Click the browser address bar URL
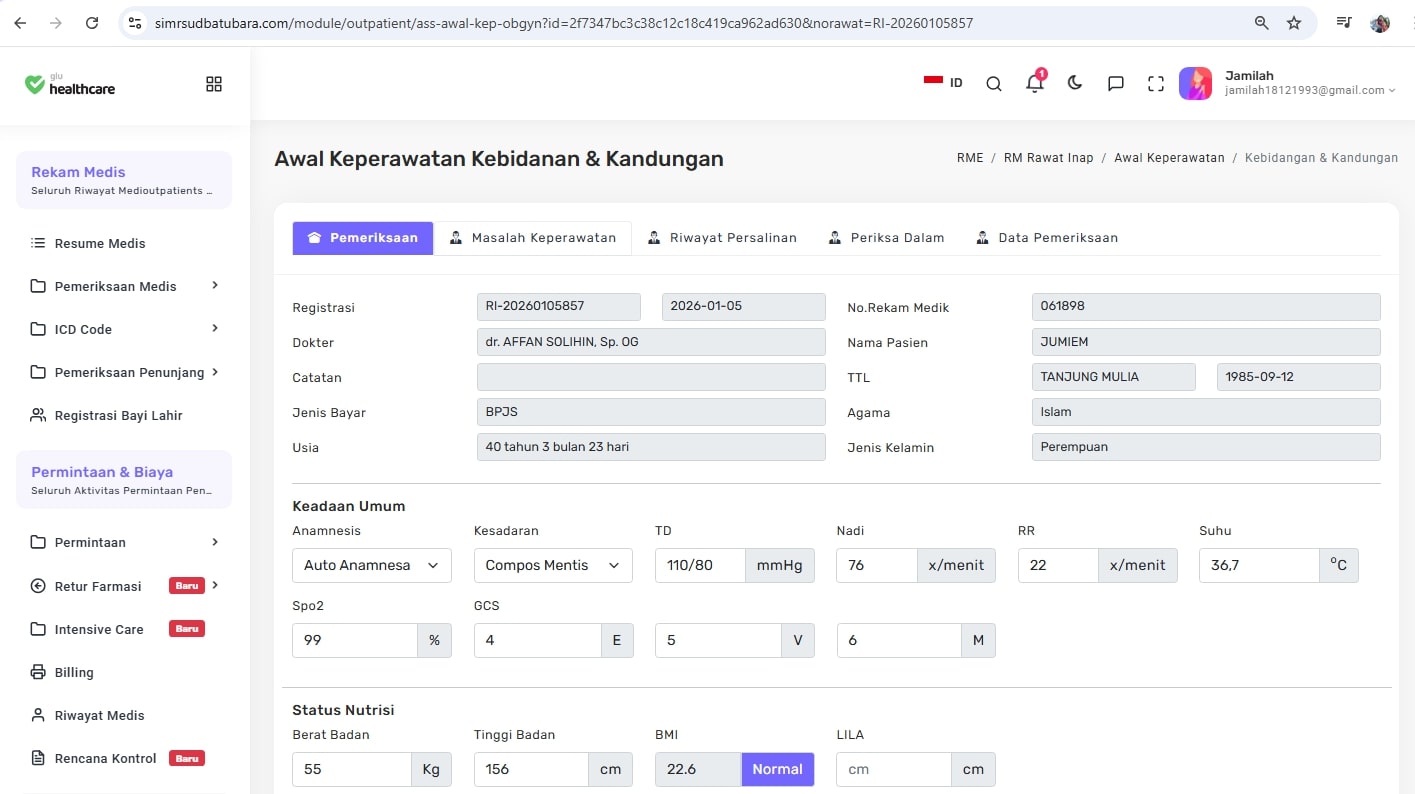This screenshot has height=794, width=1415. point(564,22)
